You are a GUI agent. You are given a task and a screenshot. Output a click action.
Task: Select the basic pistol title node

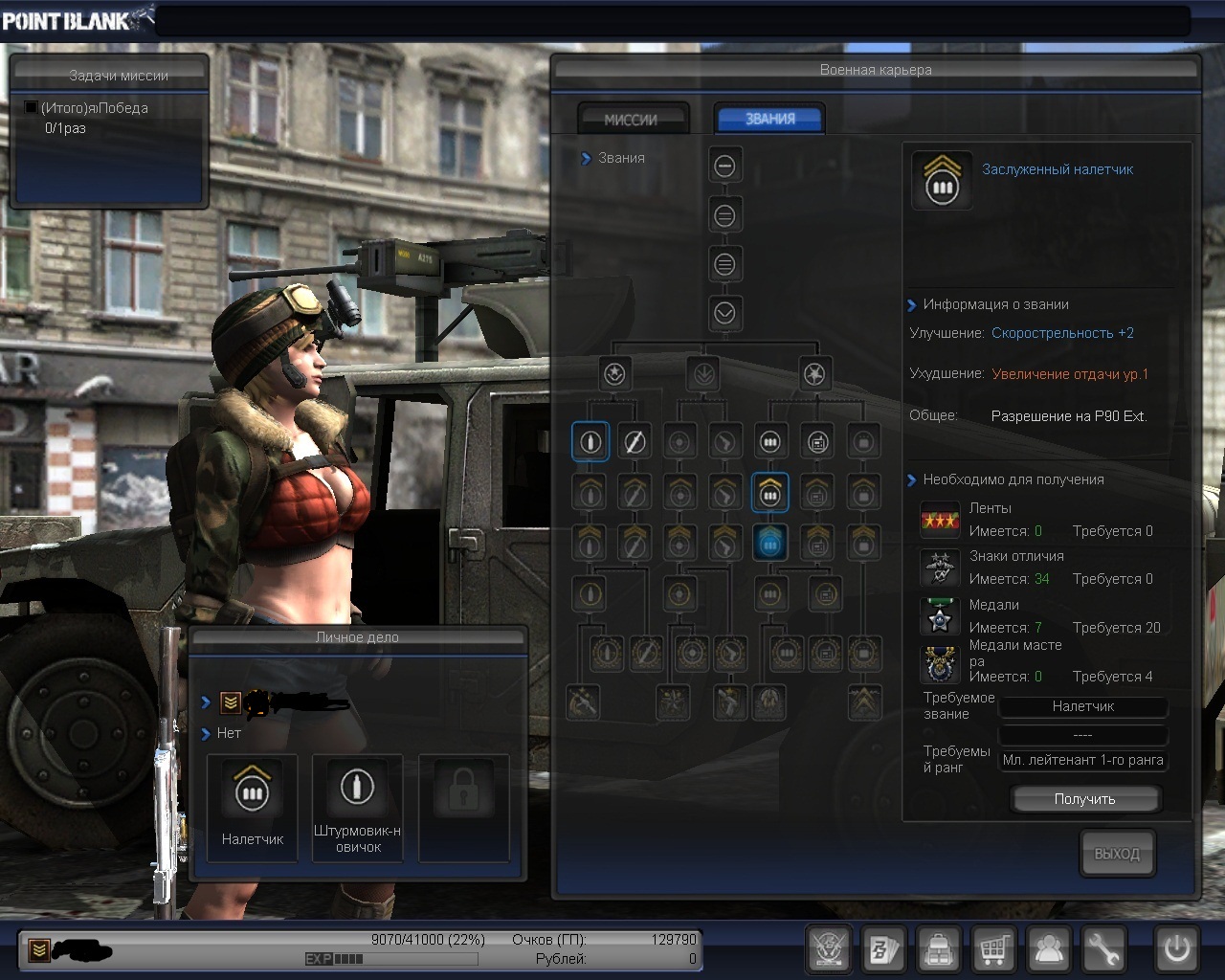725,442
